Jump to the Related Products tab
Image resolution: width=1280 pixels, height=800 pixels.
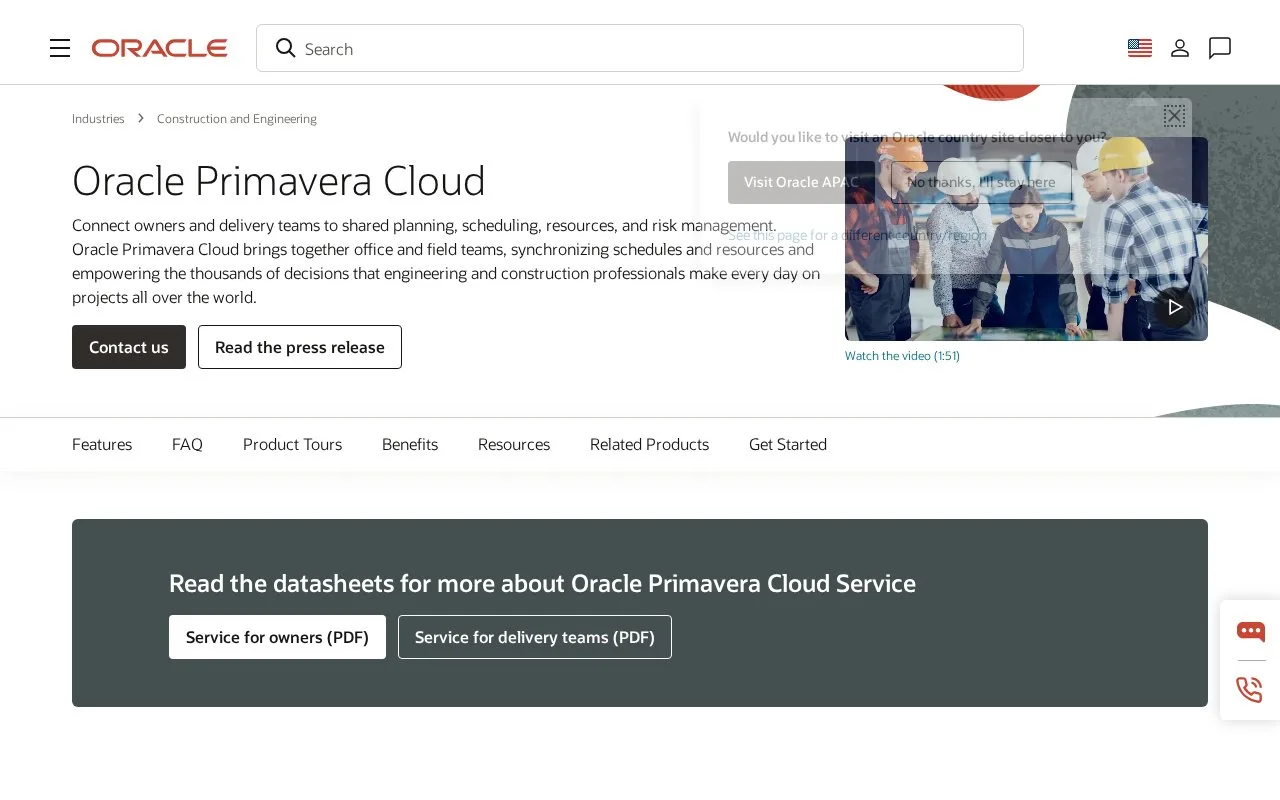[x=649, y=444]
